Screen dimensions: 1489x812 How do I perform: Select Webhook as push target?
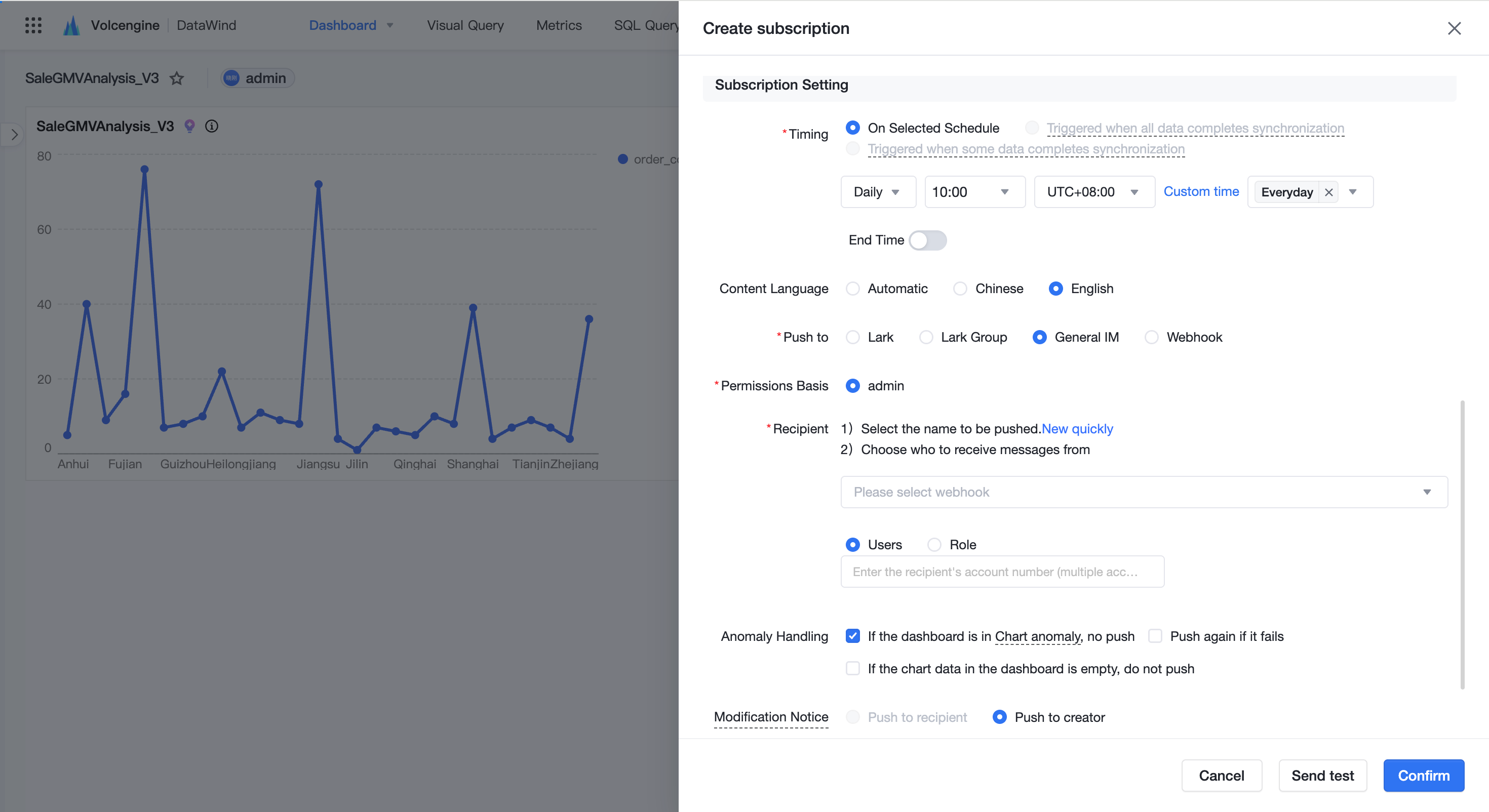click(x=1151, y=337)
